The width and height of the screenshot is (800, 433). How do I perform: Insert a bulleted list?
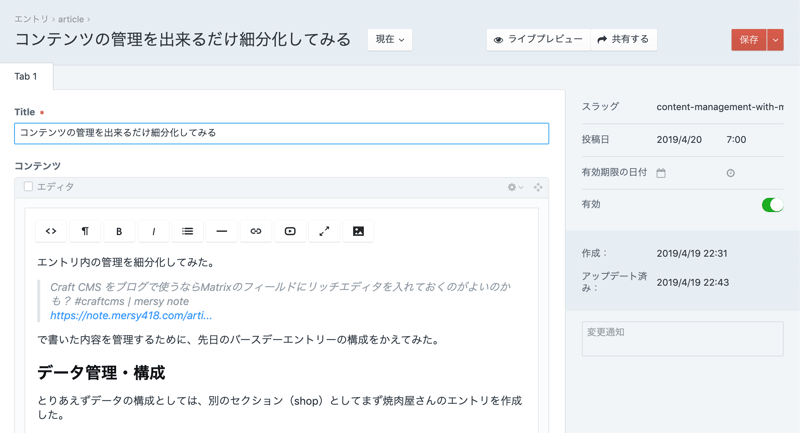pyautogui.click(x=188, y=231)
